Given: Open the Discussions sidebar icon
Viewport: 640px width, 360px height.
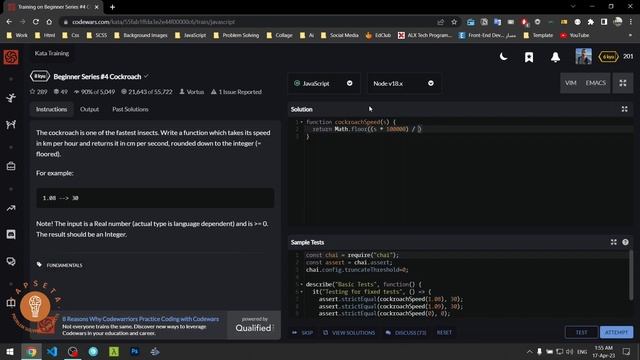Looking at the screenshot, I should (11, 261).
